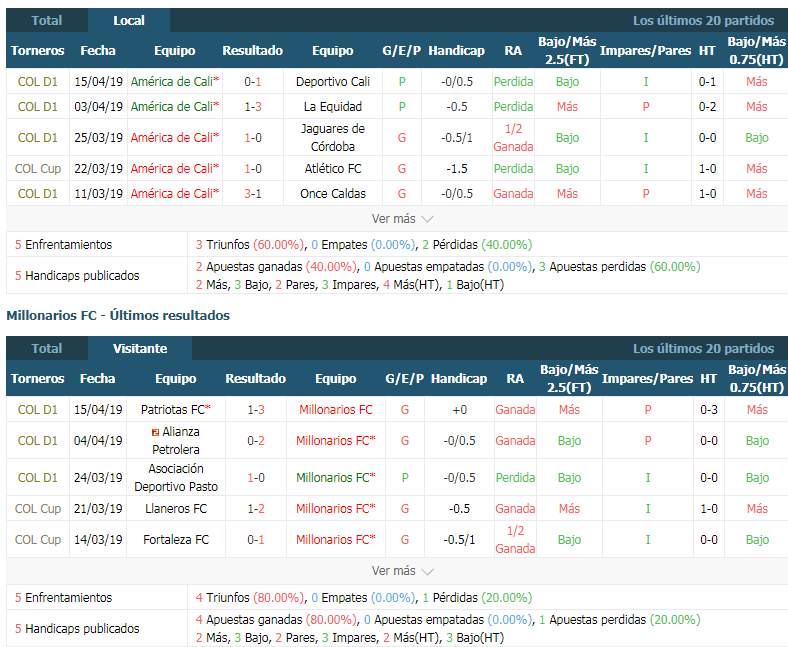The image size is (788, 647).
Task: Open Fortaleza FC team link
Action: [175, 539]
